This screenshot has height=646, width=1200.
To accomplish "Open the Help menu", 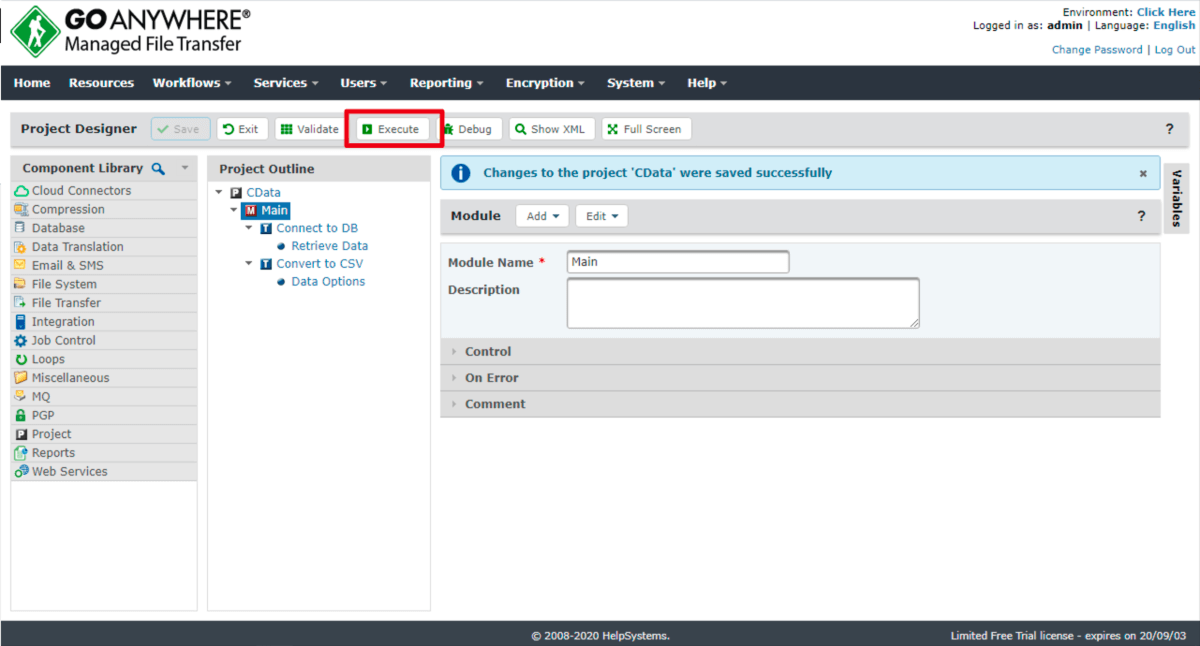I will [707, 83].
